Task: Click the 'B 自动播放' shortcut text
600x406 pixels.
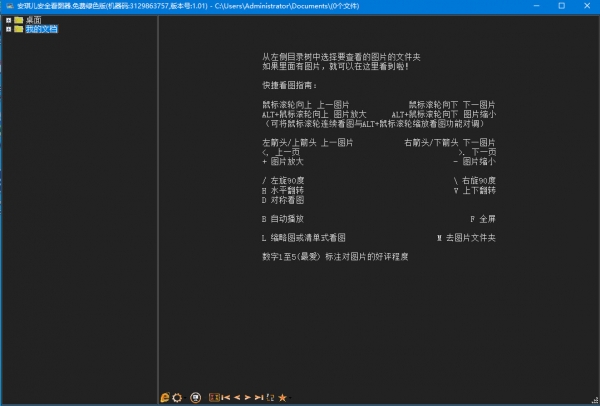Action: (283, 219)
